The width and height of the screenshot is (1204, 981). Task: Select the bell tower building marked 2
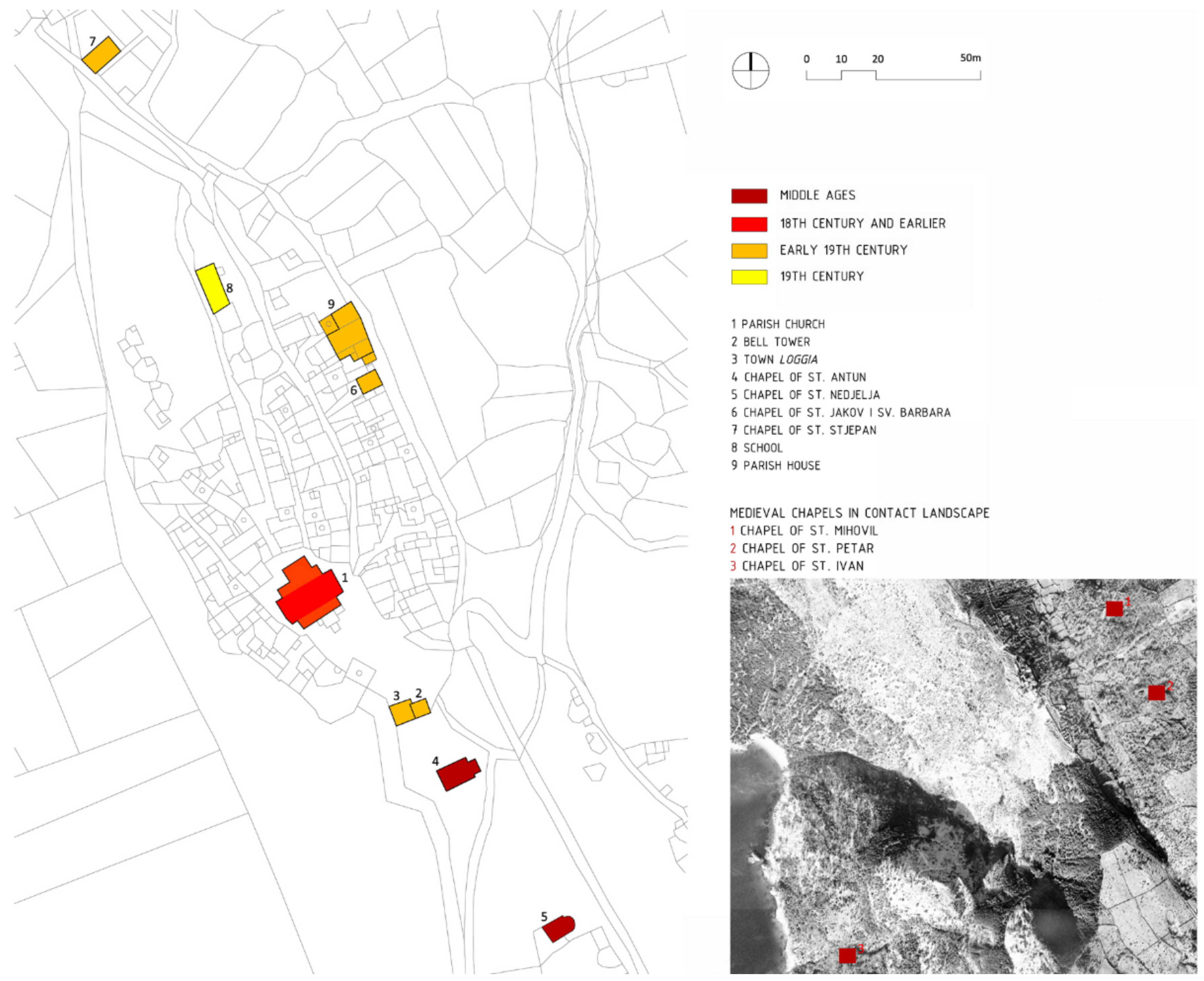(421, 708)
